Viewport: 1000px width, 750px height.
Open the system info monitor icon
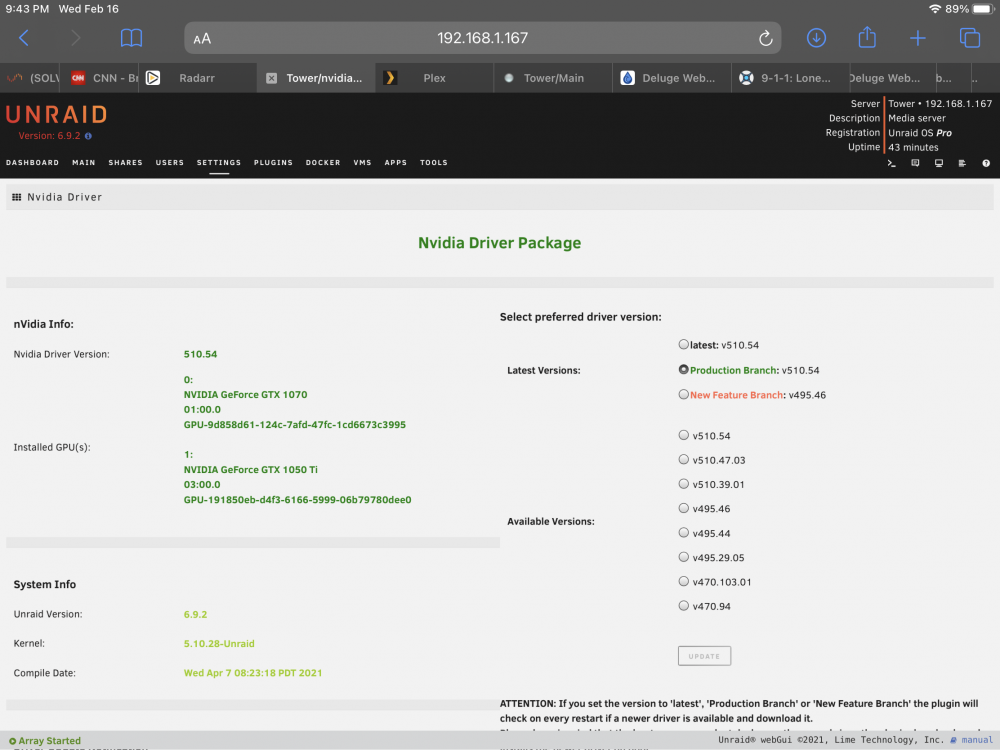pyautogui.click(x=939, y=163)
